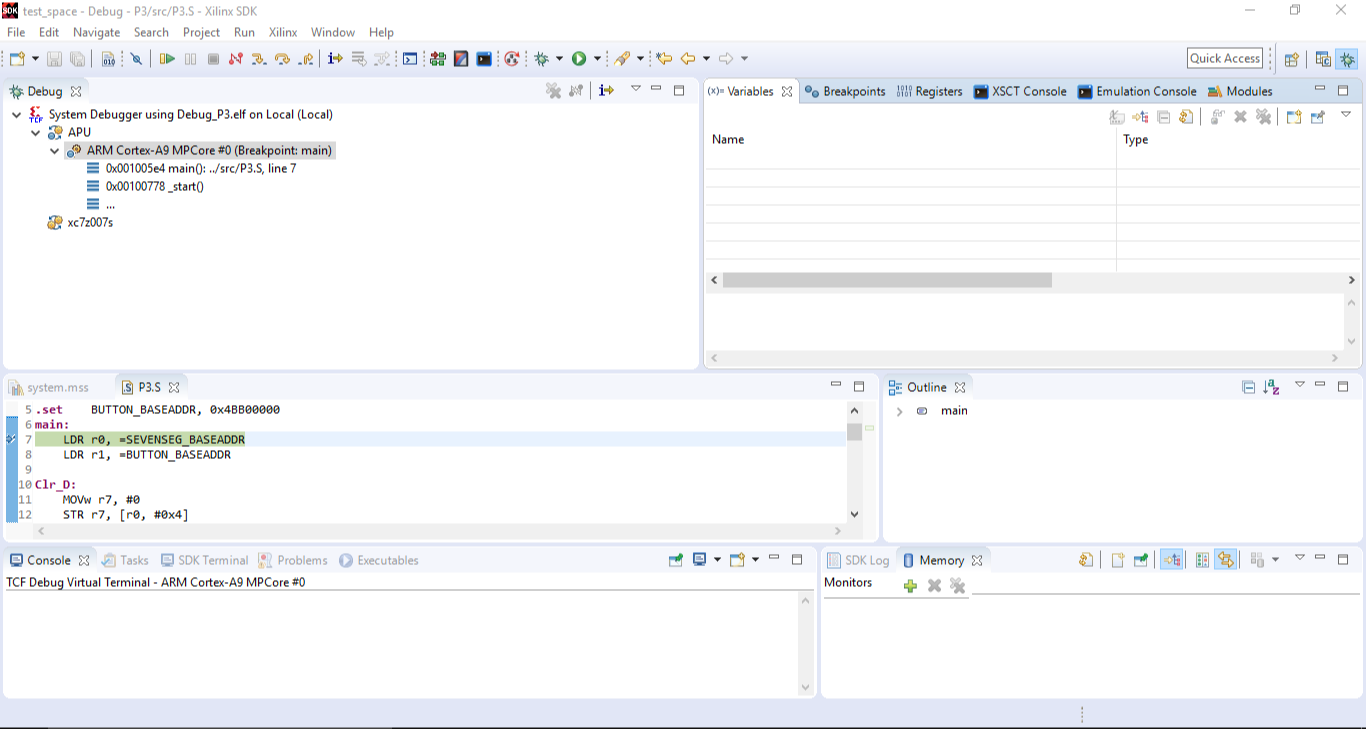Open the Back navigation history dropdown
Viewport: 1366px width, 729px height.
pos(706,59)
